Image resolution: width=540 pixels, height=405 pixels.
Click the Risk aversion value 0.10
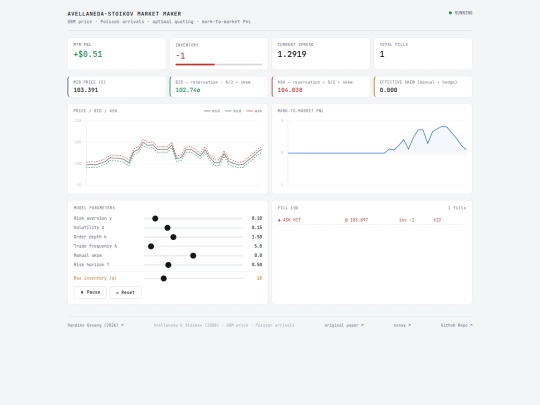257,218
